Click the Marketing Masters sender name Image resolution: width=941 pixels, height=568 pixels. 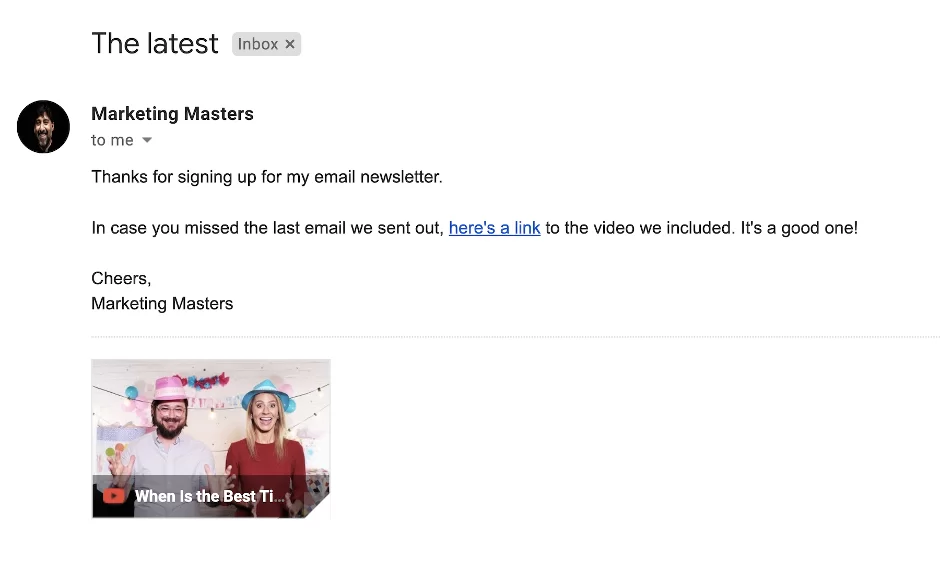pyautogui.click(x=172, y=114)
